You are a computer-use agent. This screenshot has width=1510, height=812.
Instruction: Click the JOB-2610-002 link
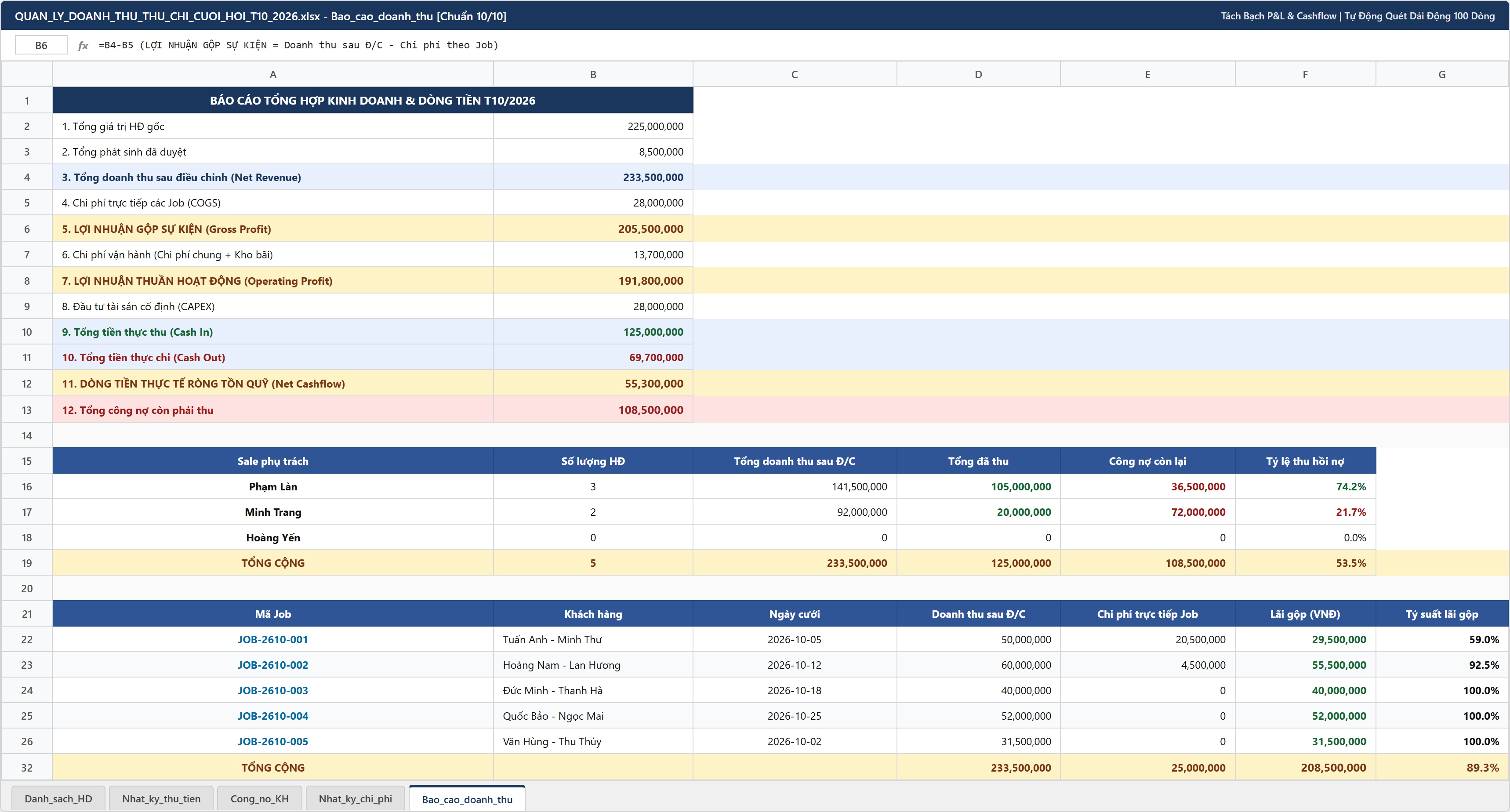pyautogui.click(x=272, y=665)
